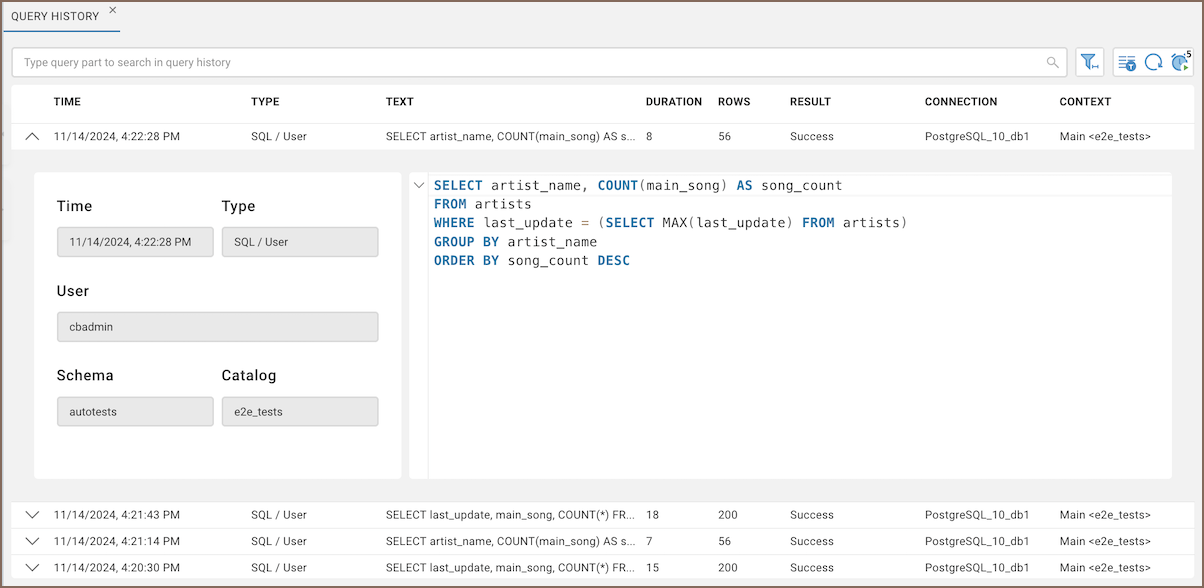The width and height of the screenshot is (1204, 588).
Task: Expand the 4:20:30 PM query row
Action: click(32, 568)
